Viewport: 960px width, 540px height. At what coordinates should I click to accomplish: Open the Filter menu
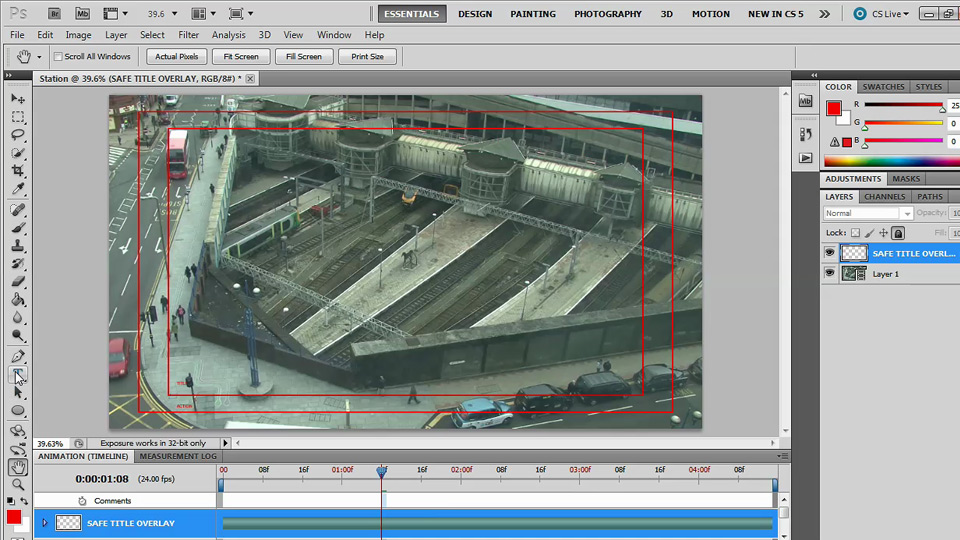(x=189, y=35)
